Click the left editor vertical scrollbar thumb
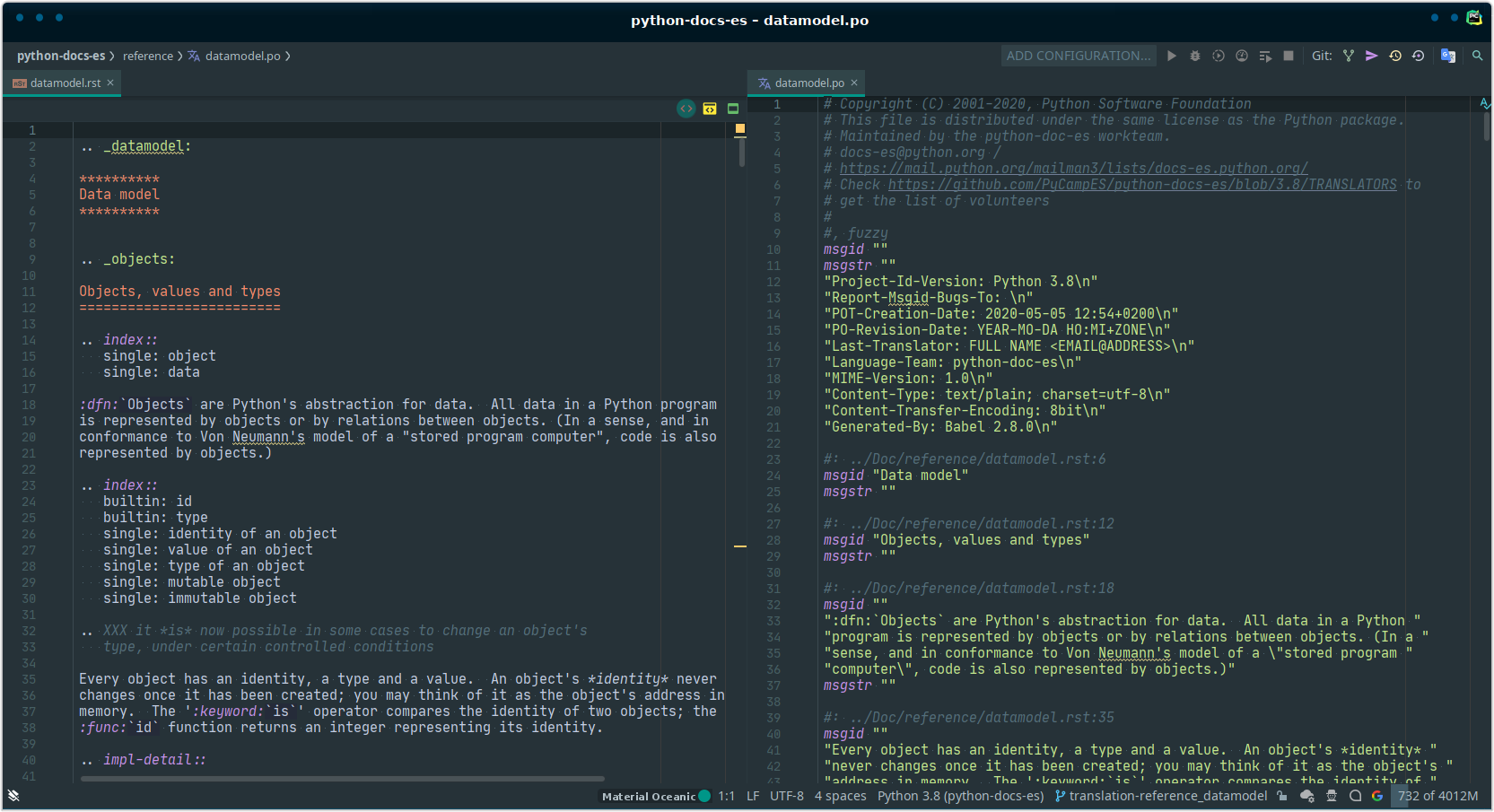This screenshot has height=812, width=1494. (x=742, y=151)
